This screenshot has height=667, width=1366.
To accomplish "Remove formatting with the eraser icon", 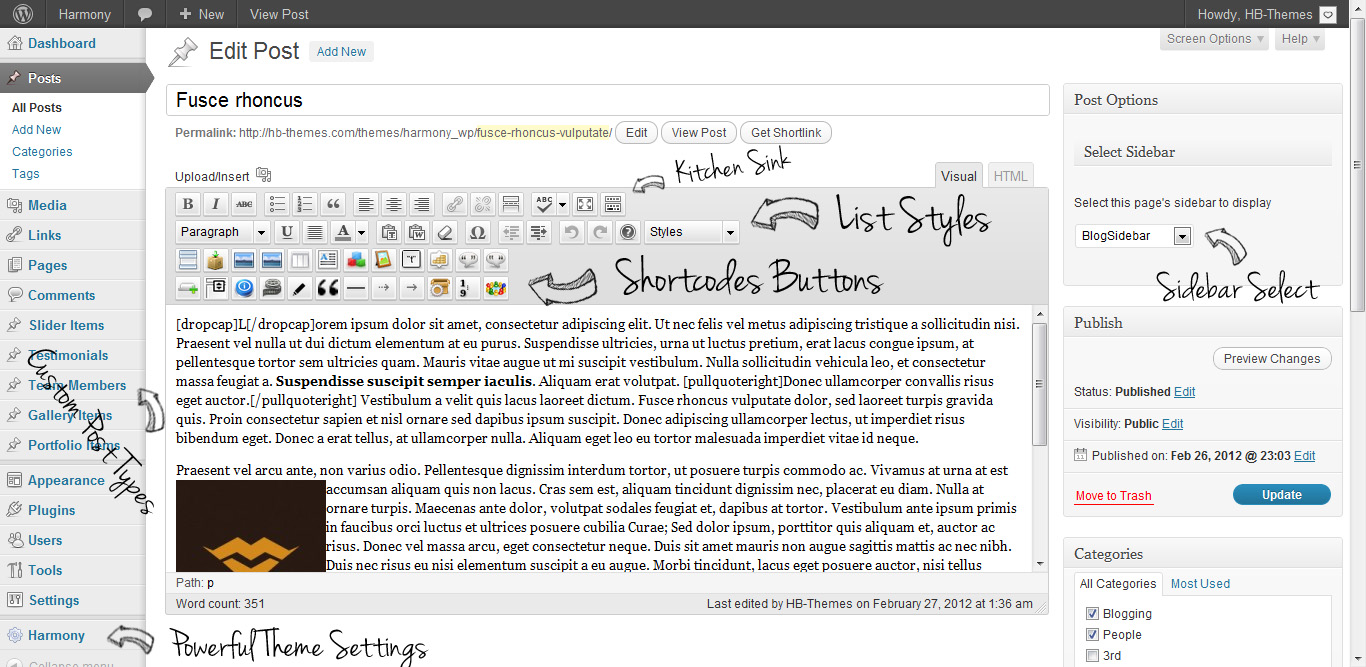I will tap(445, 232).
